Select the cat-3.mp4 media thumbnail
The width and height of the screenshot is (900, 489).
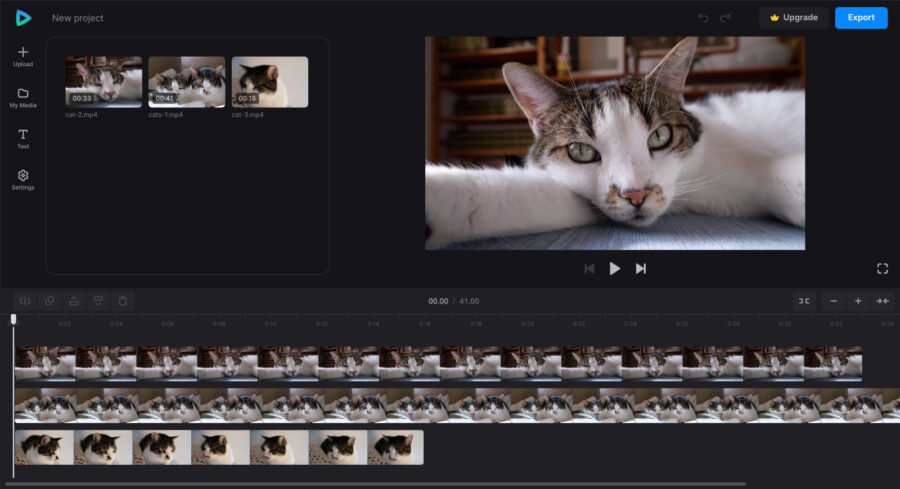270,82
